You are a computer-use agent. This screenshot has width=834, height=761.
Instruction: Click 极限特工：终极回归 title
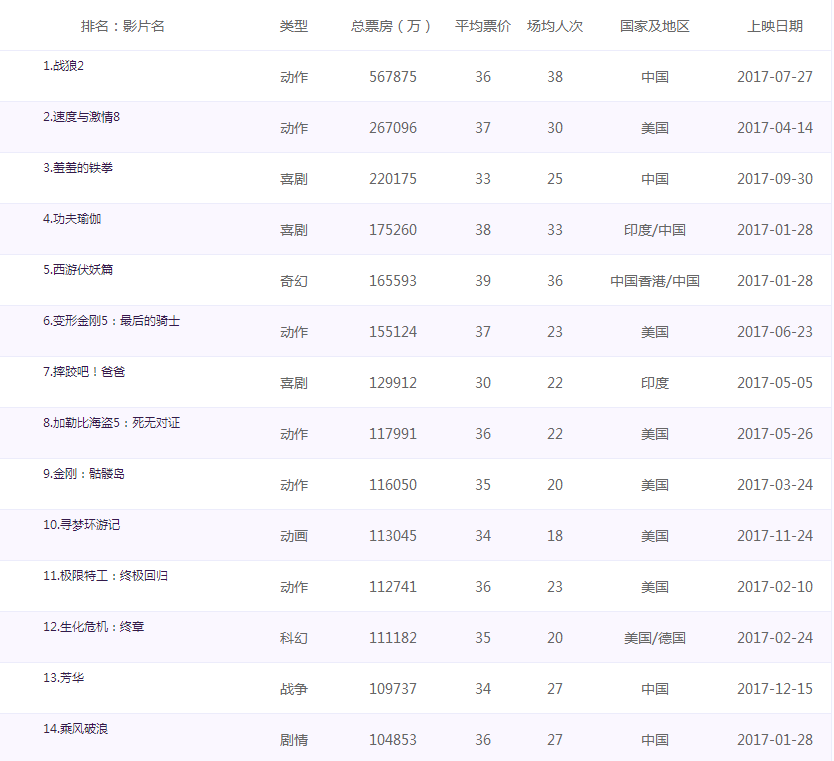pyautogui.click(x=105, y=576)
